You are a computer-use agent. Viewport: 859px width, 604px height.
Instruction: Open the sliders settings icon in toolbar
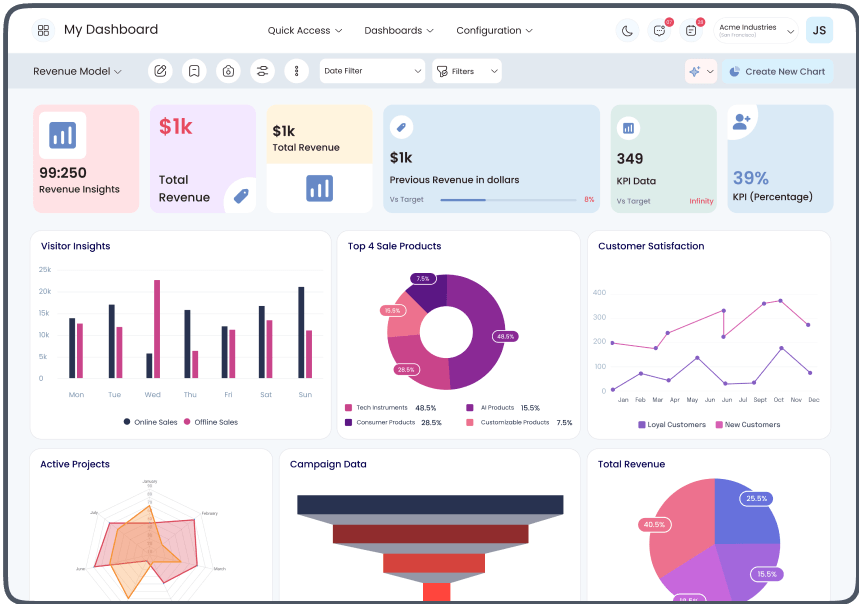coord(262,71)
